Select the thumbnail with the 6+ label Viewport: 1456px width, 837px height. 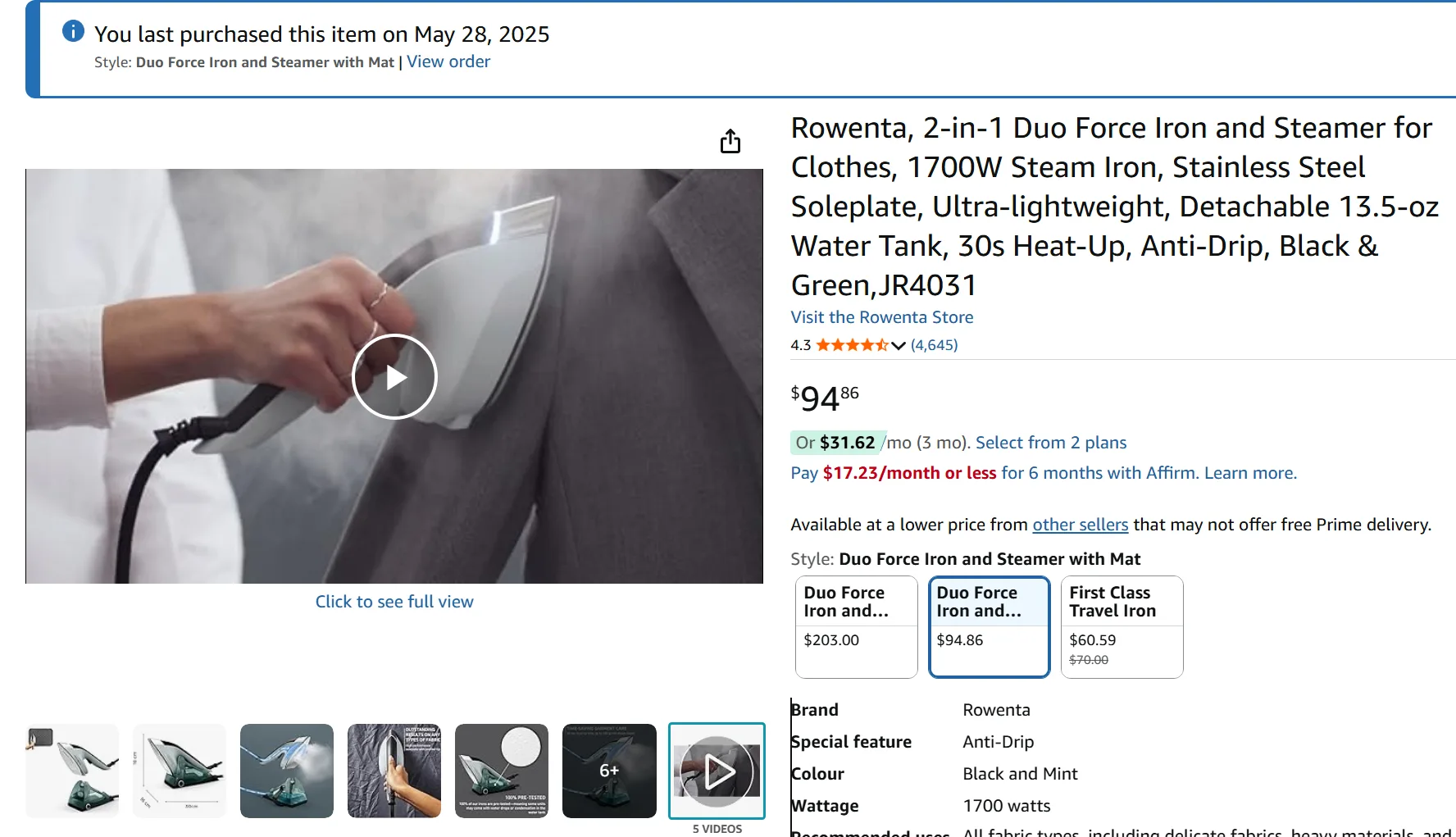tap(608, 770)
